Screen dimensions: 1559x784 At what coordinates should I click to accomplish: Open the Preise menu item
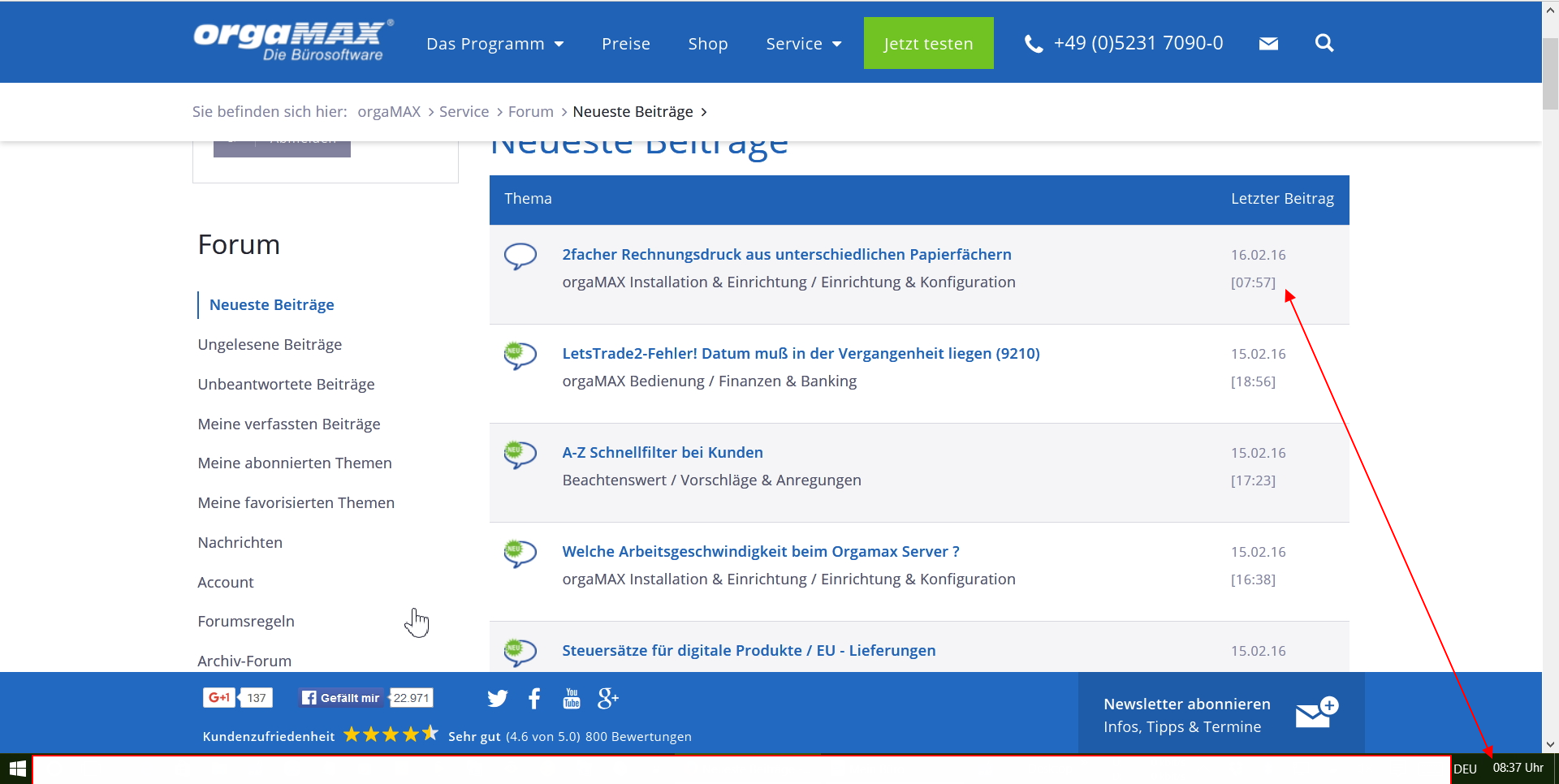626,44
